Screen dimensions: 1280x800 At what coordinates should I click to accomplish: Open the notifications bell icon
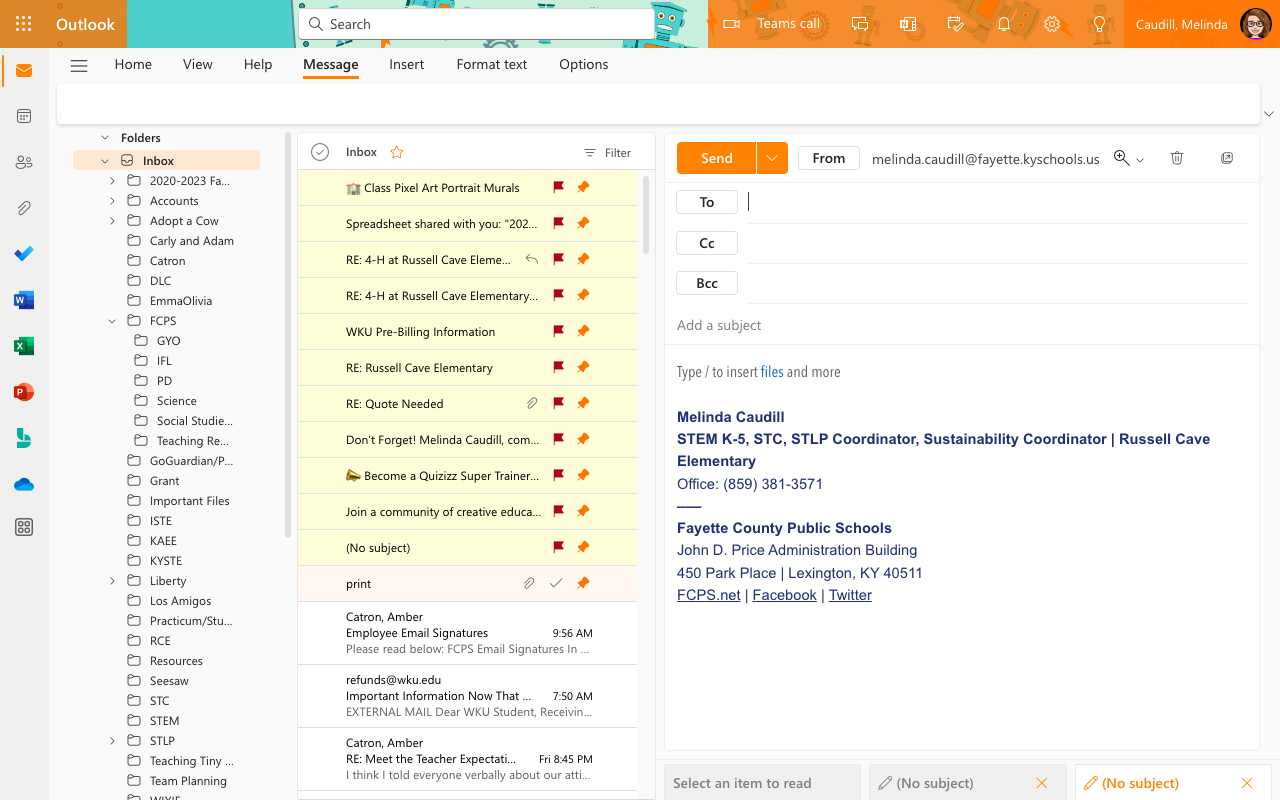1004,24
